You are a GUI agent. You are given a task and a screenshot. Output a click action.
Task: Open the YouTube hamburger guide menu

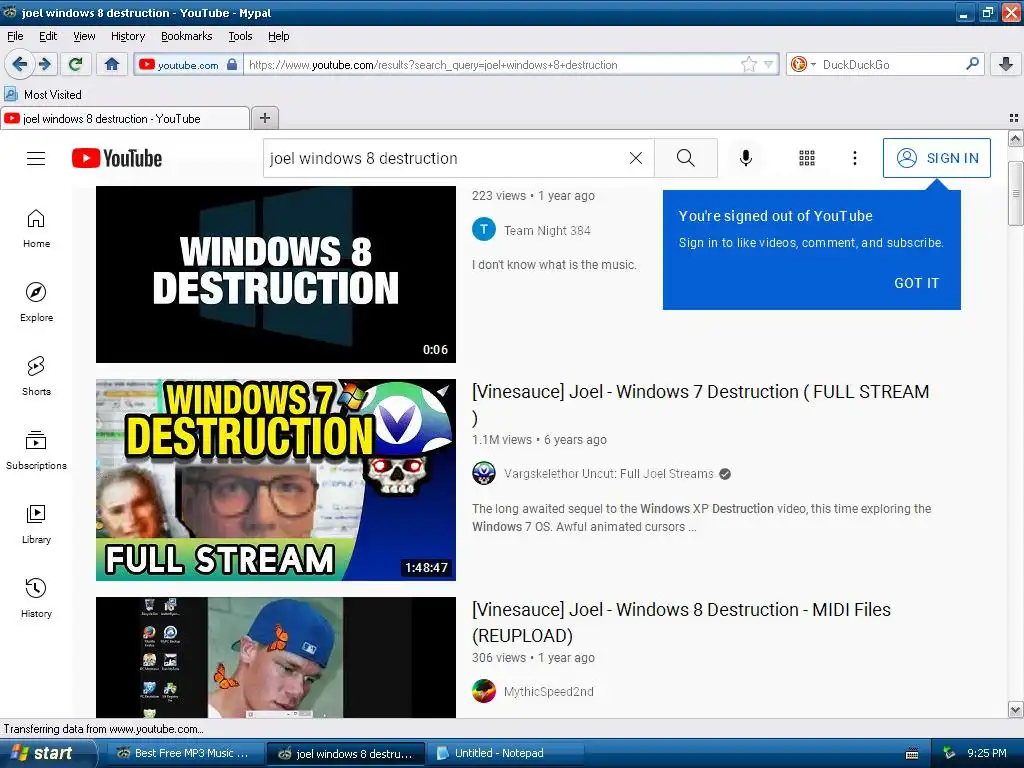[x=36, y=158]
